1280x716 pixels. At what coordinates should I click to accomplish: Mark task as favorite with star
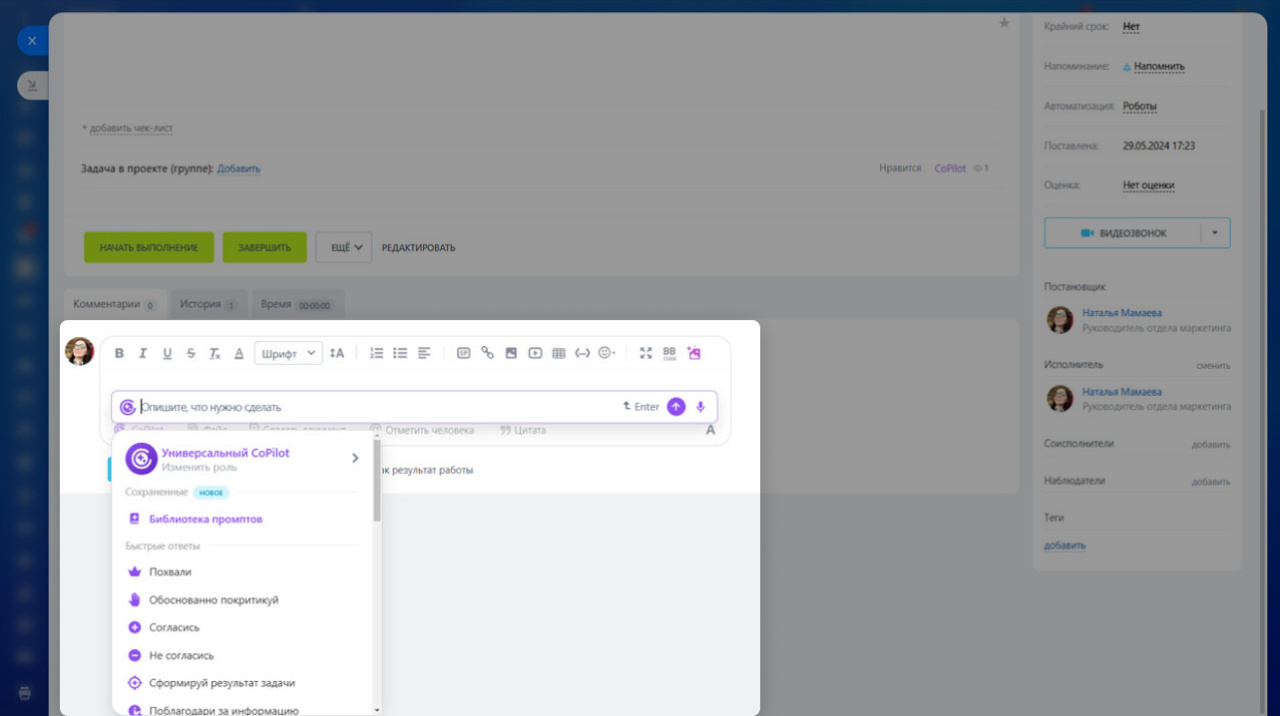[x=1004, y=22]
